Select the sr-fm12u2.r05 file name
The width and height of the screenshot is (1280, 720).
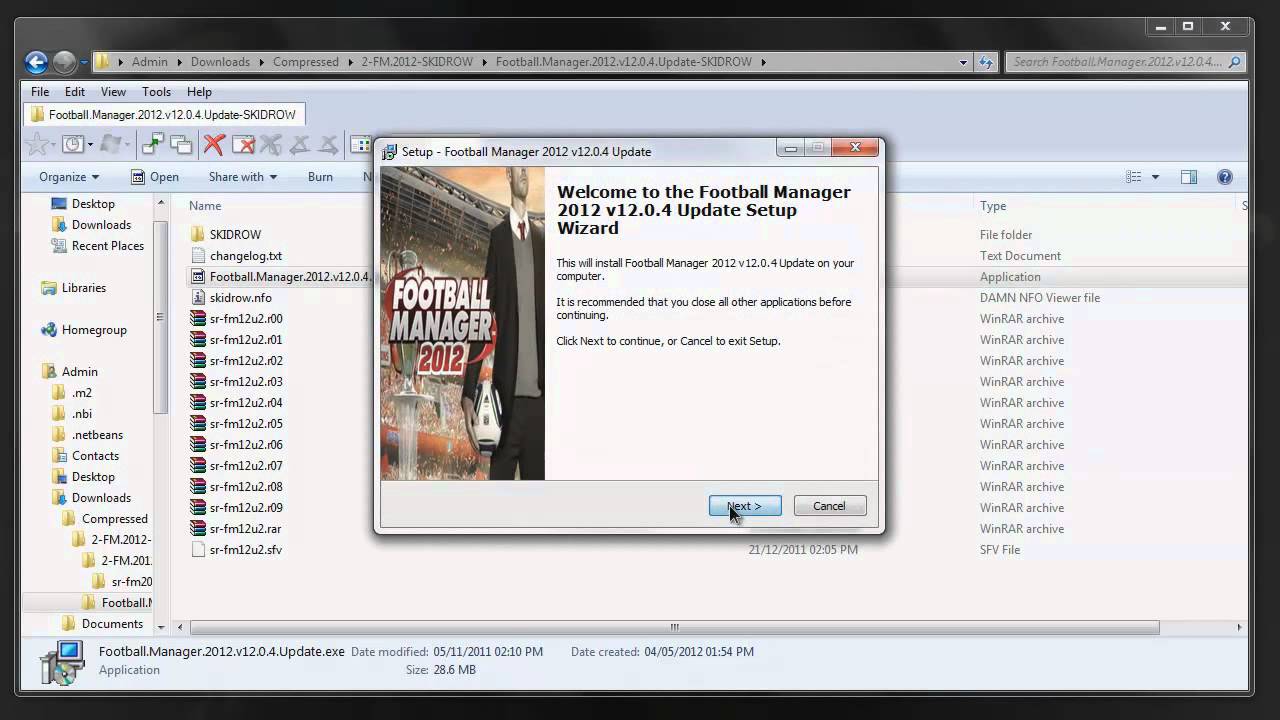click(x=246, y=424)
